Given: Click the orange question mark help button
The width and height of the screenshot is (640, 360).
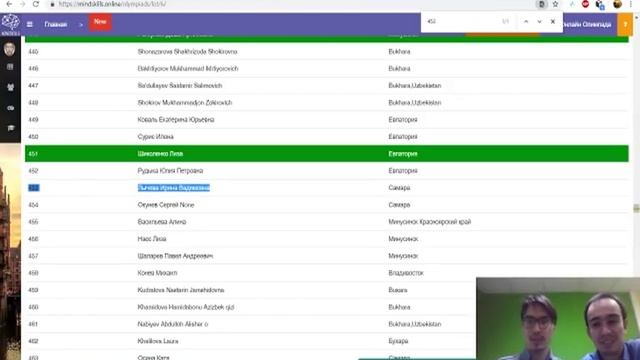Looking at the screenshot, I should 625,24.
